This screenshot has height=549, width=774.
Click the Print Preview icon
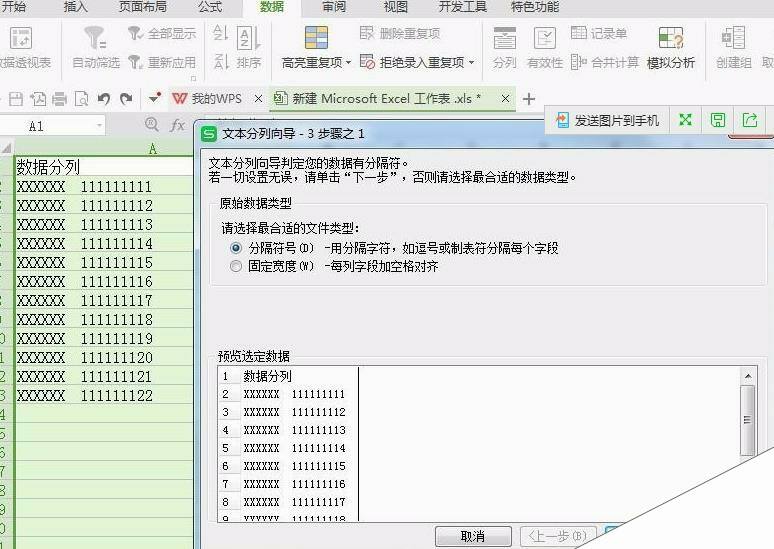click(x=81, y=99)
